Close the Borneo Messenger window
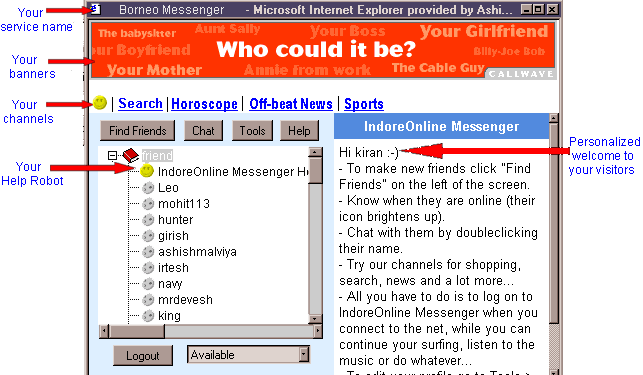The width and height of the screenshot is (643, 375). [552, 9]
